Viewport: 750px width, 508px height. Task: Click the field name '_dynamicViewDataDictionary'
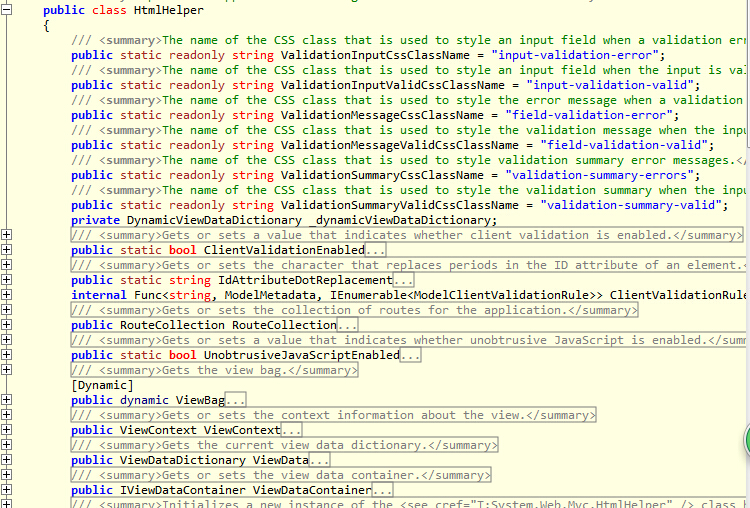pyautogui.click(x=400, y=221)
